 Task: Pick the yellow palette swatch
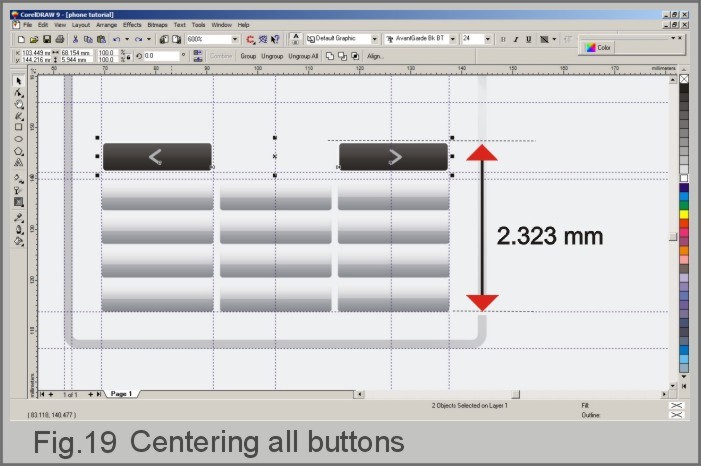click(684, 214)
